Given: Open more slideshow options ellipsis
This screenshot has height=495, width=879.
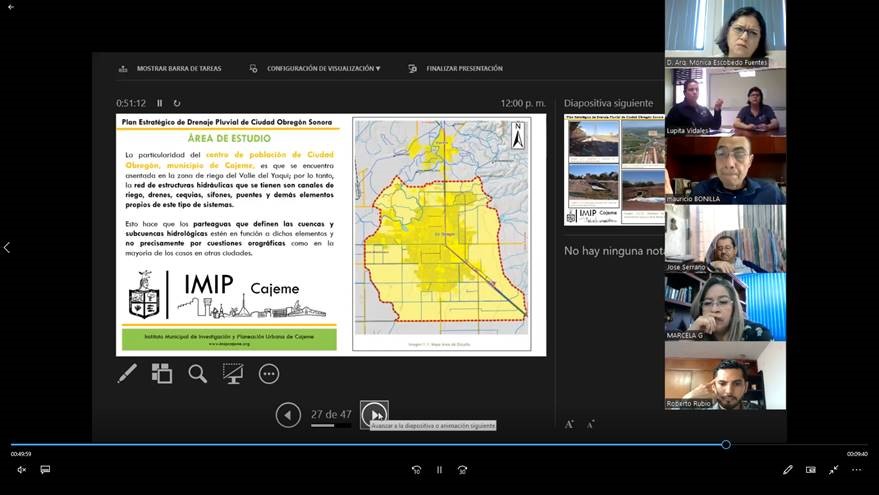Looking at the screenshot, I should [x=269, y=373].
